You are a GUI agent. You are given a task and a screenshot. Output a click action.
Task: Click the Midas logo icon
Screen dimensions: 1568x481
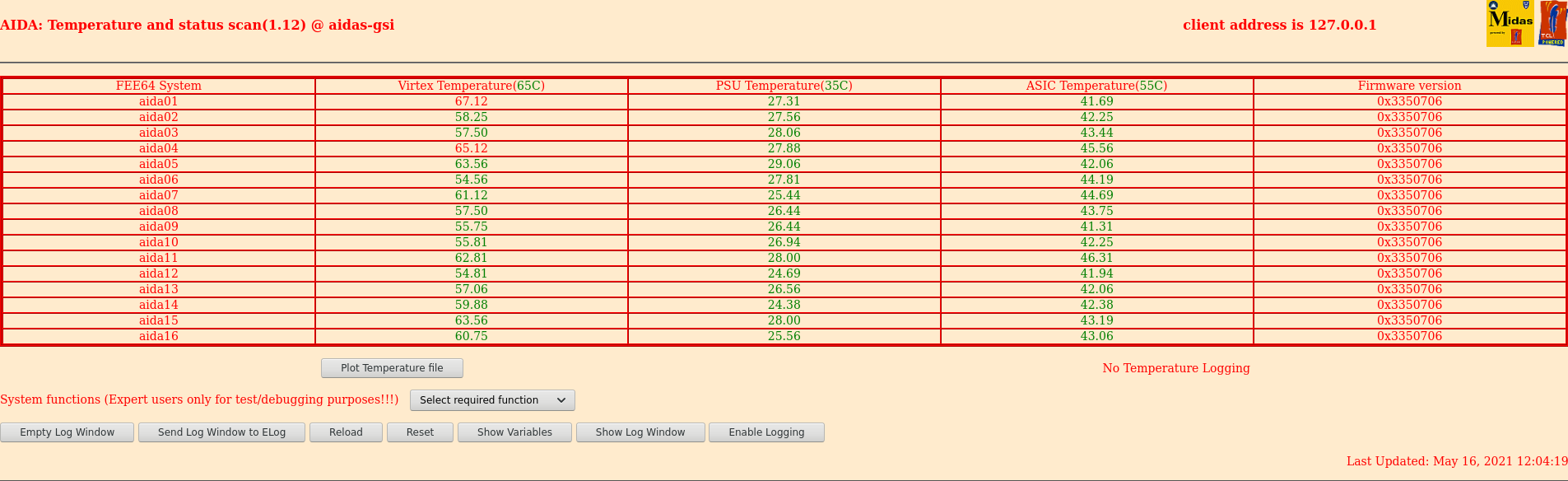1510,23
